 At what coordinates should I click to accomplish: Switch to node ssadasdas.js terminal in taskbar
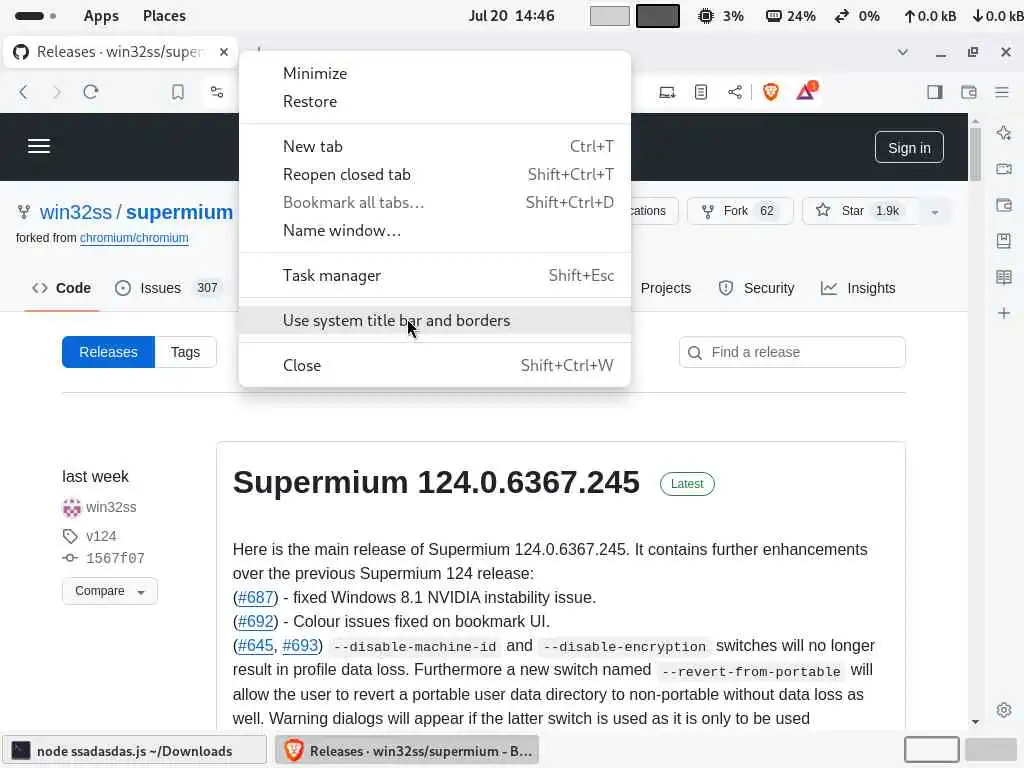[135, 751]
